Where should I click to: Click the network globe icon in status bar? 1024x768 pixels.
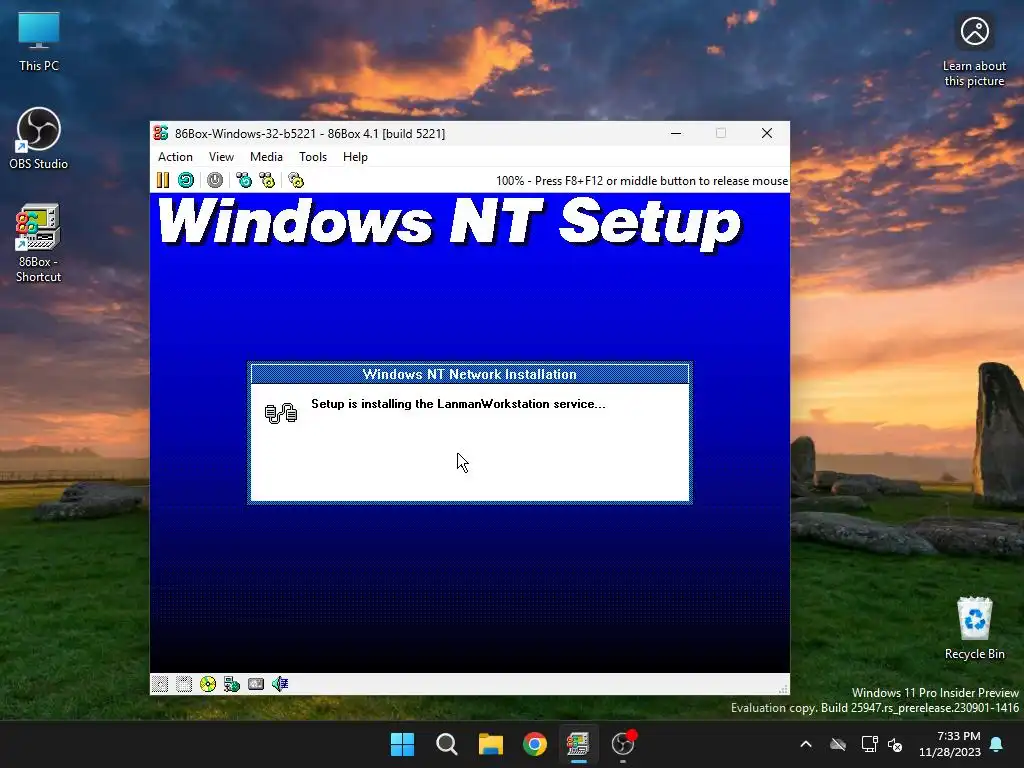(232, 684)
